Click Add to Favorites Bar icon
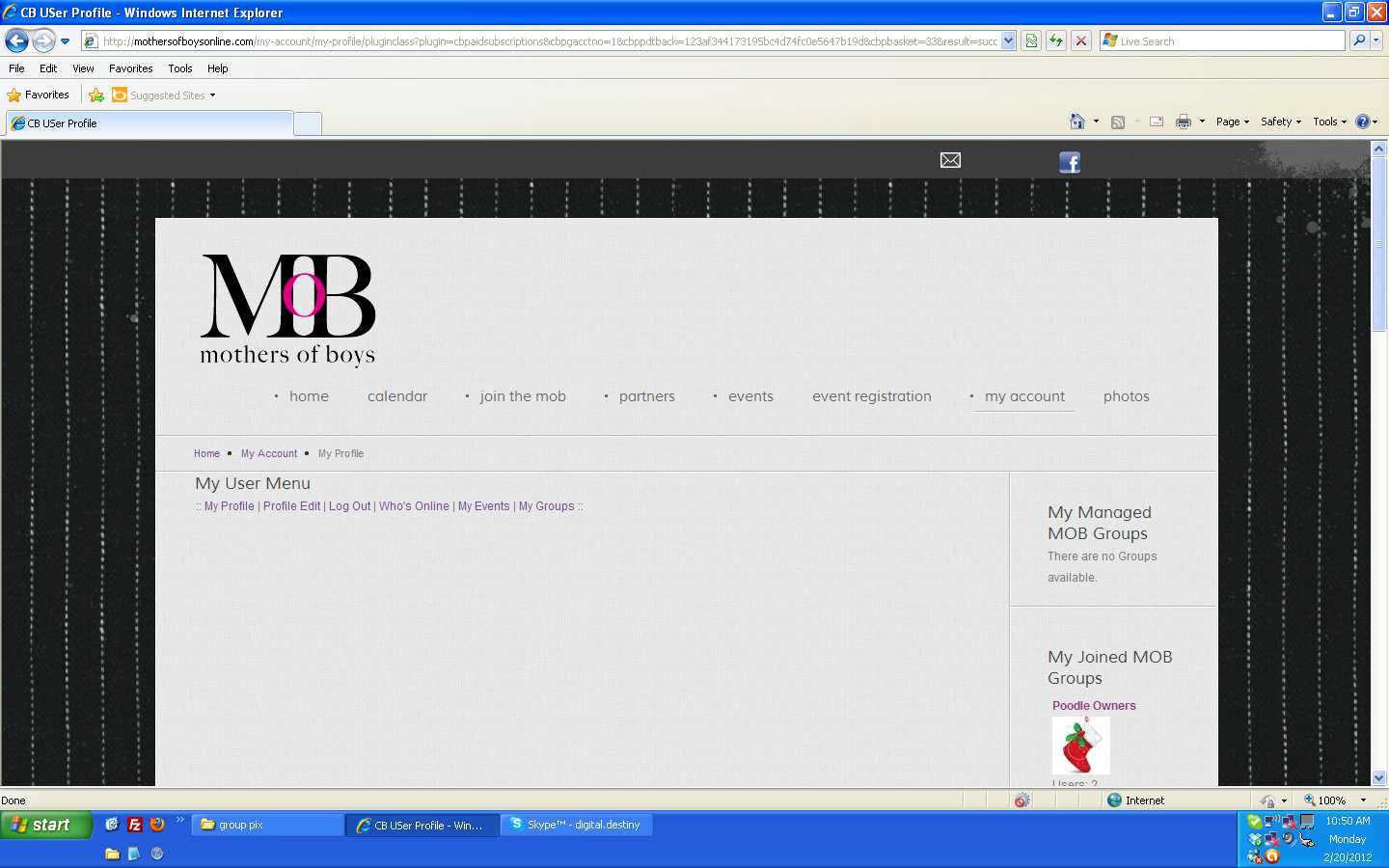The width and height of the screenshot is (1389, 868). (x=96, y=95)
